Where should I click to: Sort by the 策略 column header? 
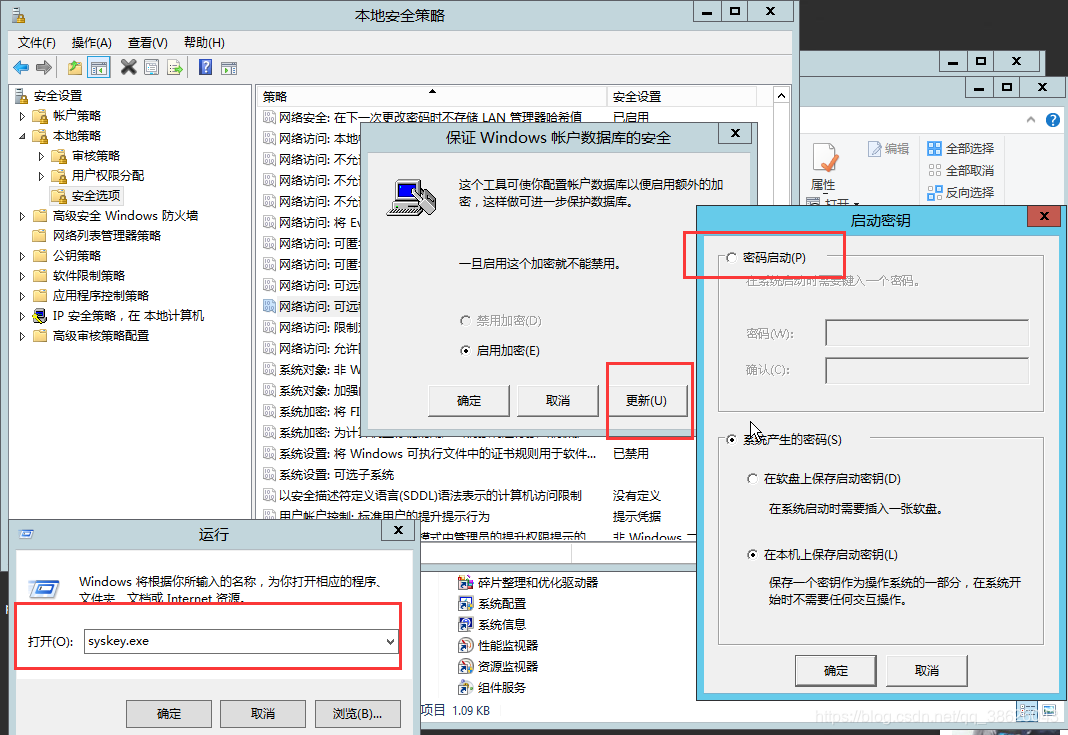(433, 96)
